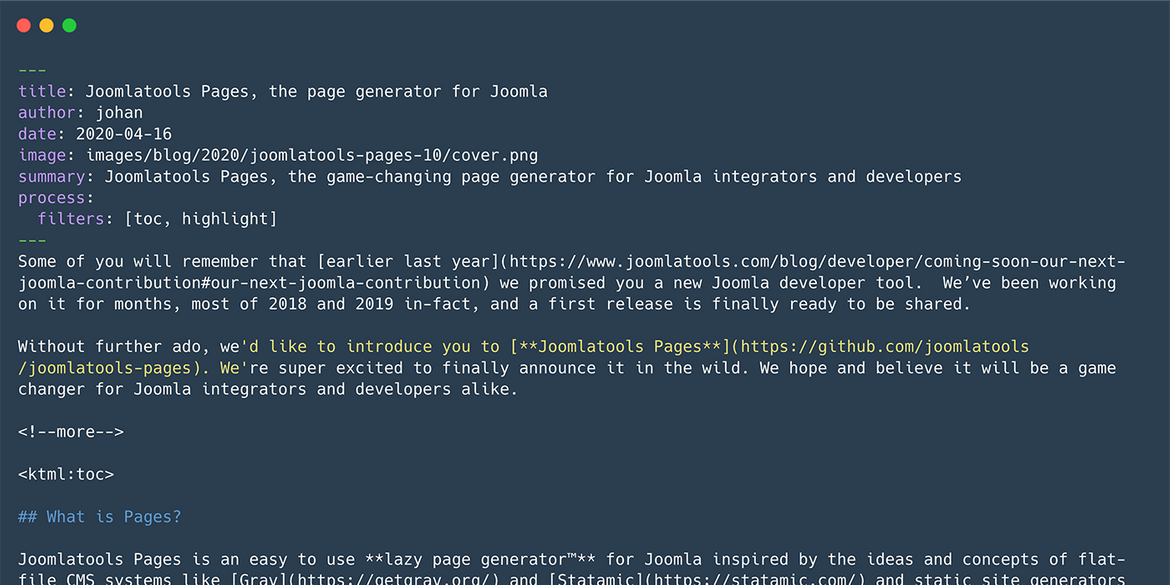Click the cover.png image path
The width and height of the screenshot is (1170, 585).
(x=312, y=155)
